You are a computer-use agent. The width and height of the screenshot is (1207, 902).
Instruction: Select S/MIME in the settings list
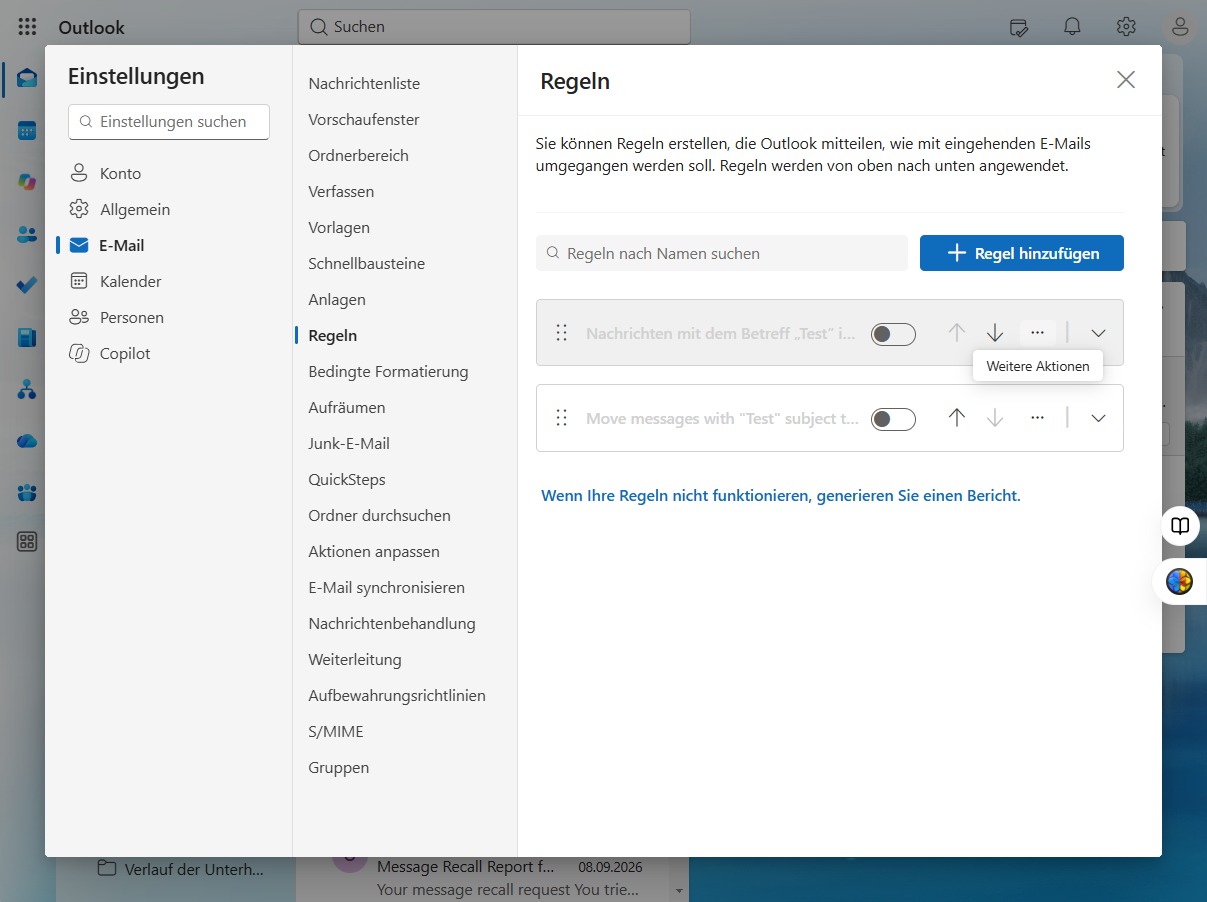[x=336, y=731]
